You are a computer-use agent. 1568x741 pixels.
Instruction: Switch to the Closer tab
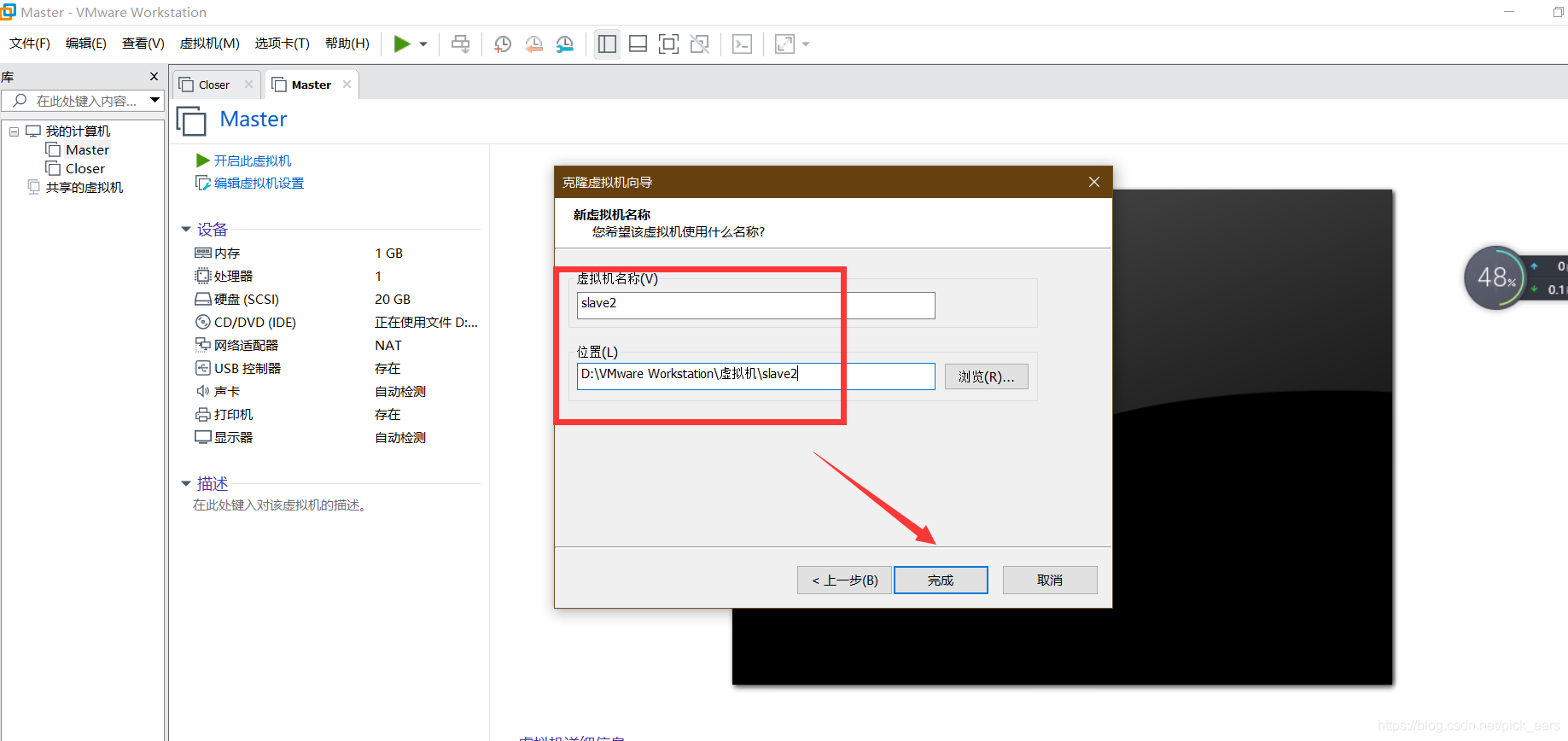[x=214, y=85]
